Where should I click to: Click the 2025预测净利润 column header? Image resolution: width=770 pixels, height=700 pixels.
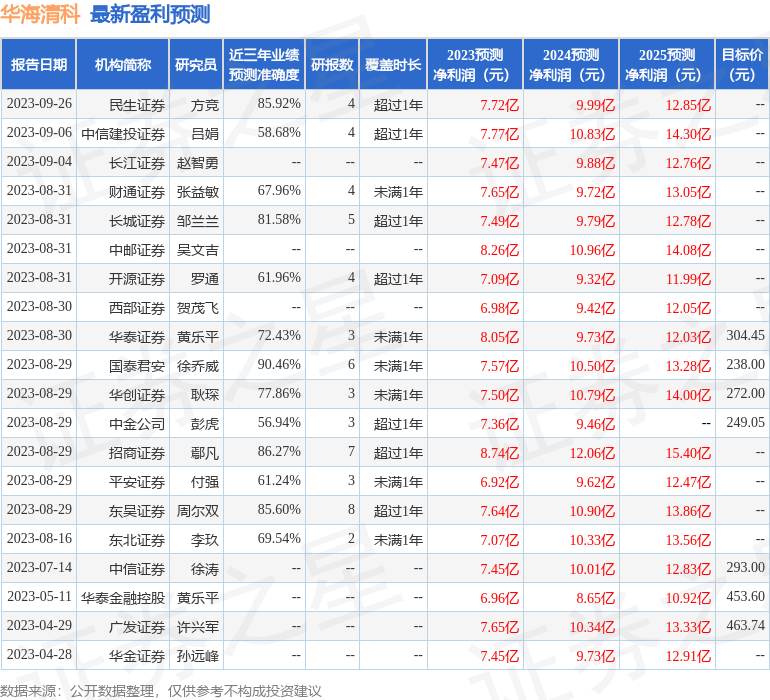tap(667, 65)
